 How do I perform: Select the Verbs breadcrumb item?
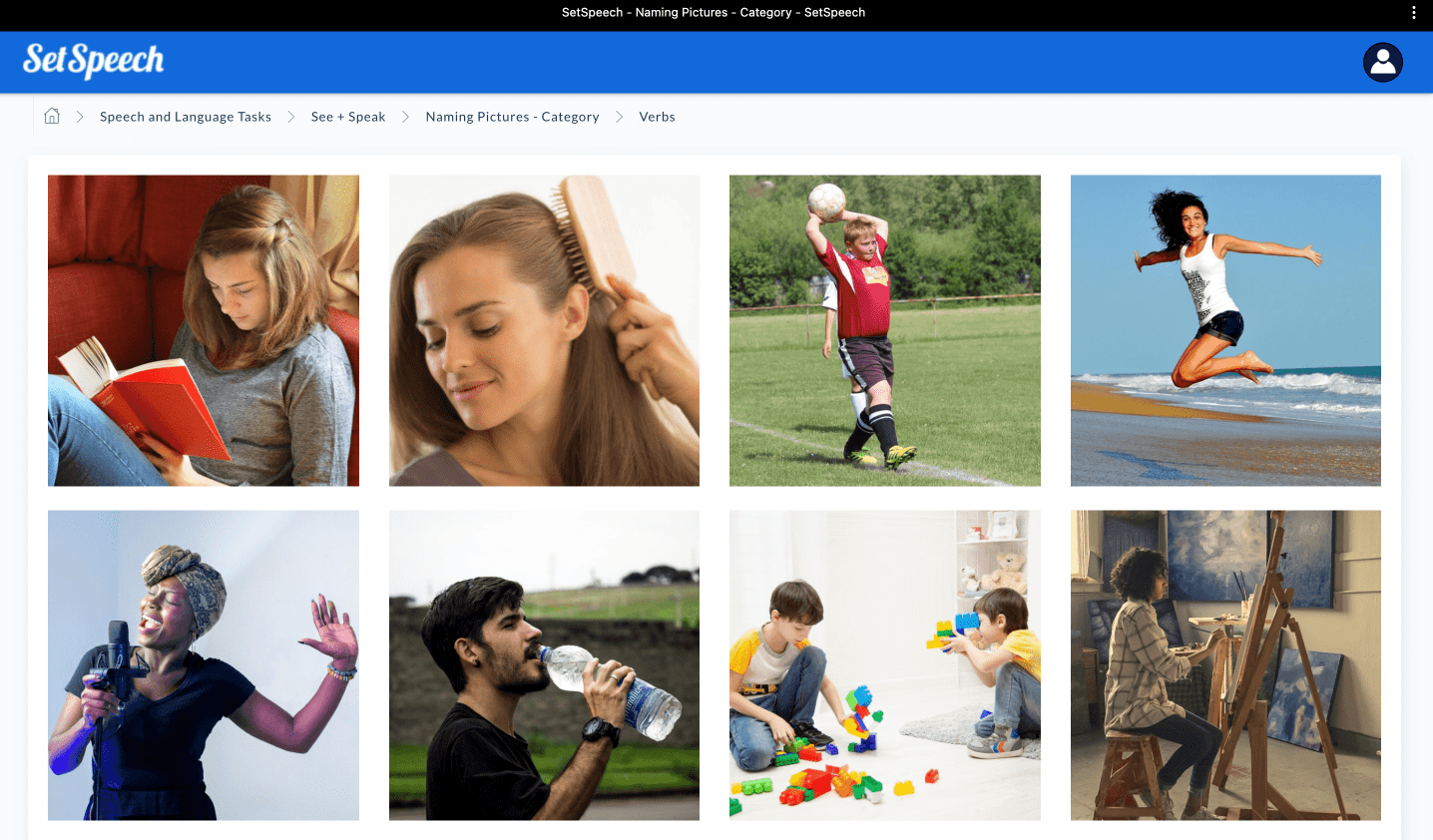(657, 117)
